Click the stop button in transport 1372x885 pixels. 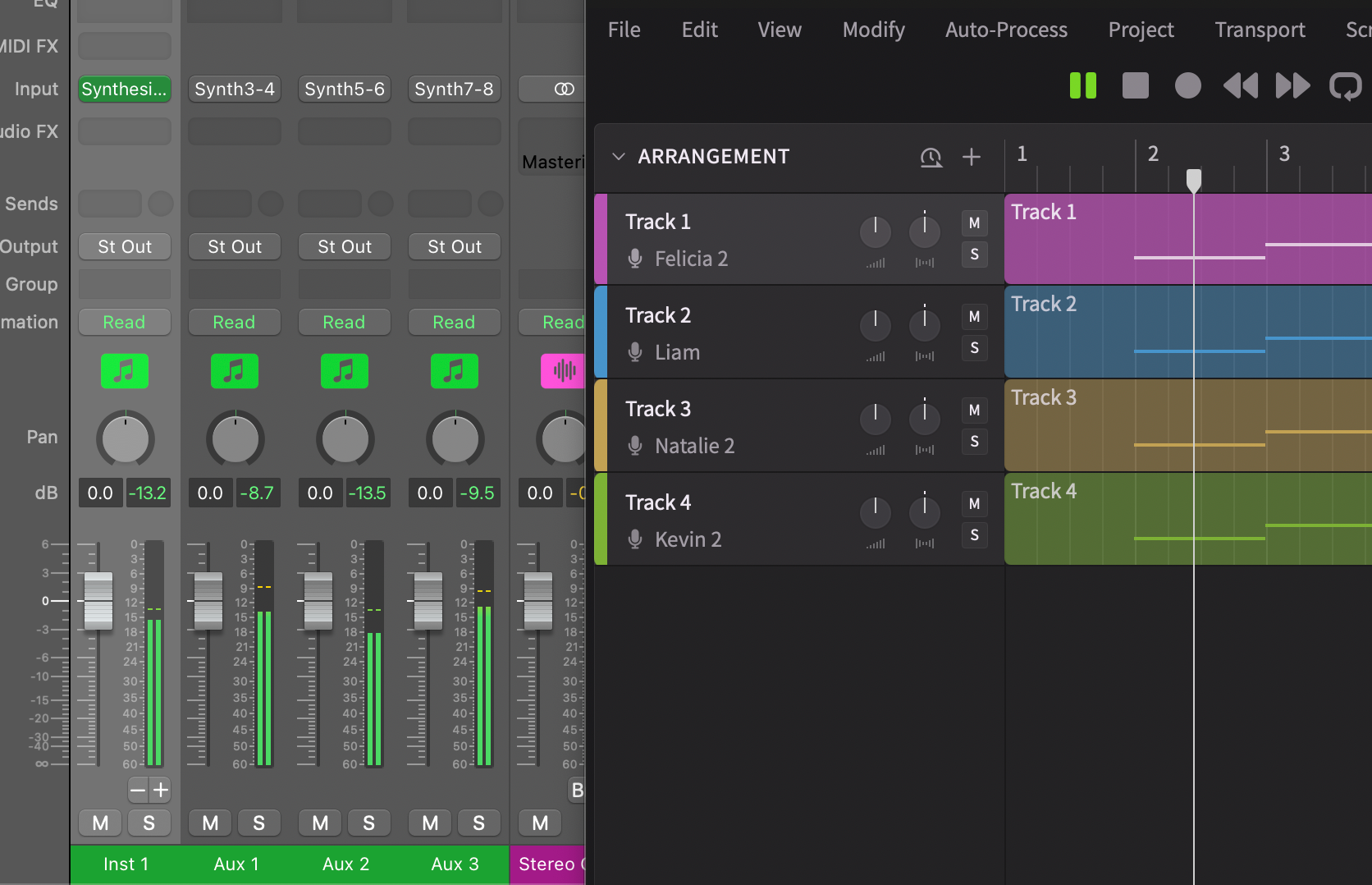pyautogui.click(x=1135, y=85)
